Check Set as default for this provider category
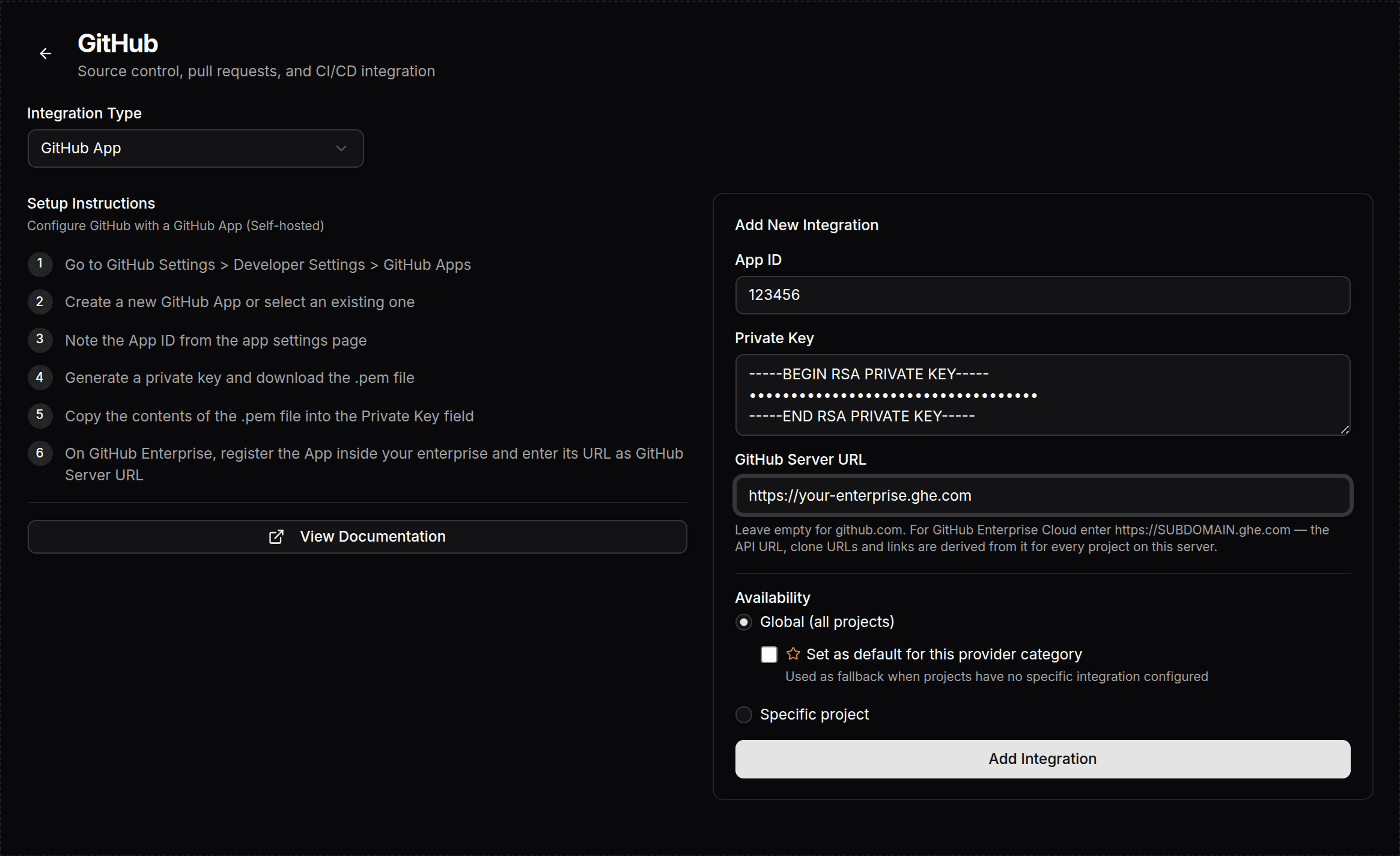 tap(769, 654)
